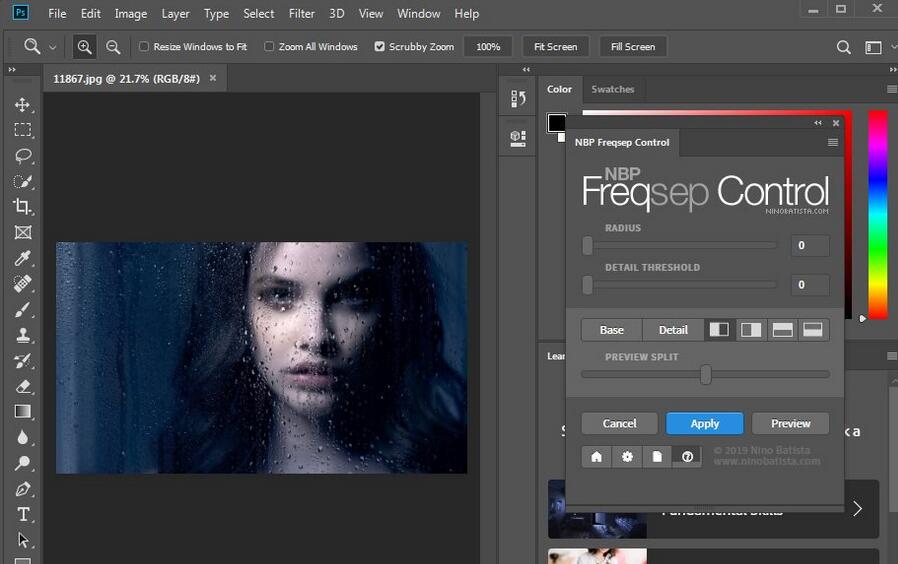Enable Zoom All Windows checkbox

point(269,47)
